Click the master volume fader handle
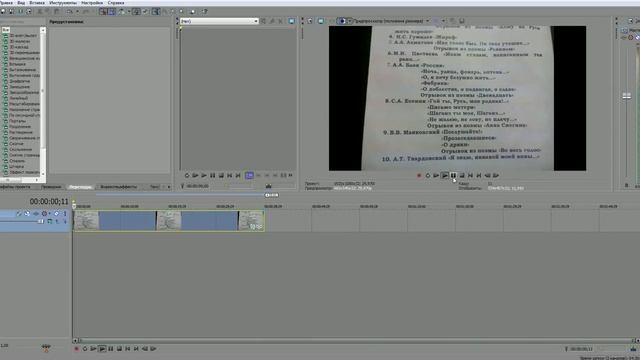The image size is (640, 360). pos(627,96)
